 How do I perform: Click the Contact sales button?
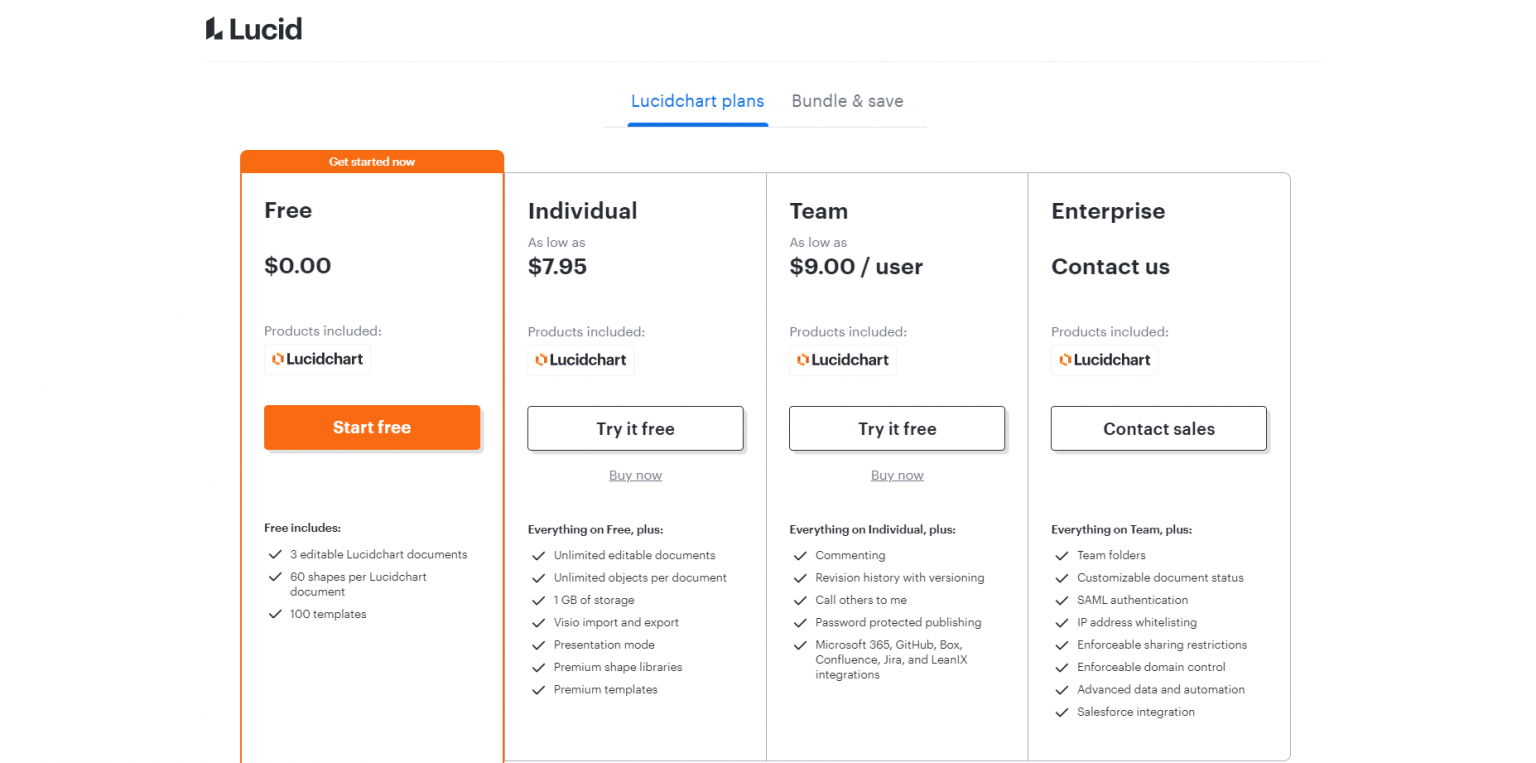pos(1158,428)
